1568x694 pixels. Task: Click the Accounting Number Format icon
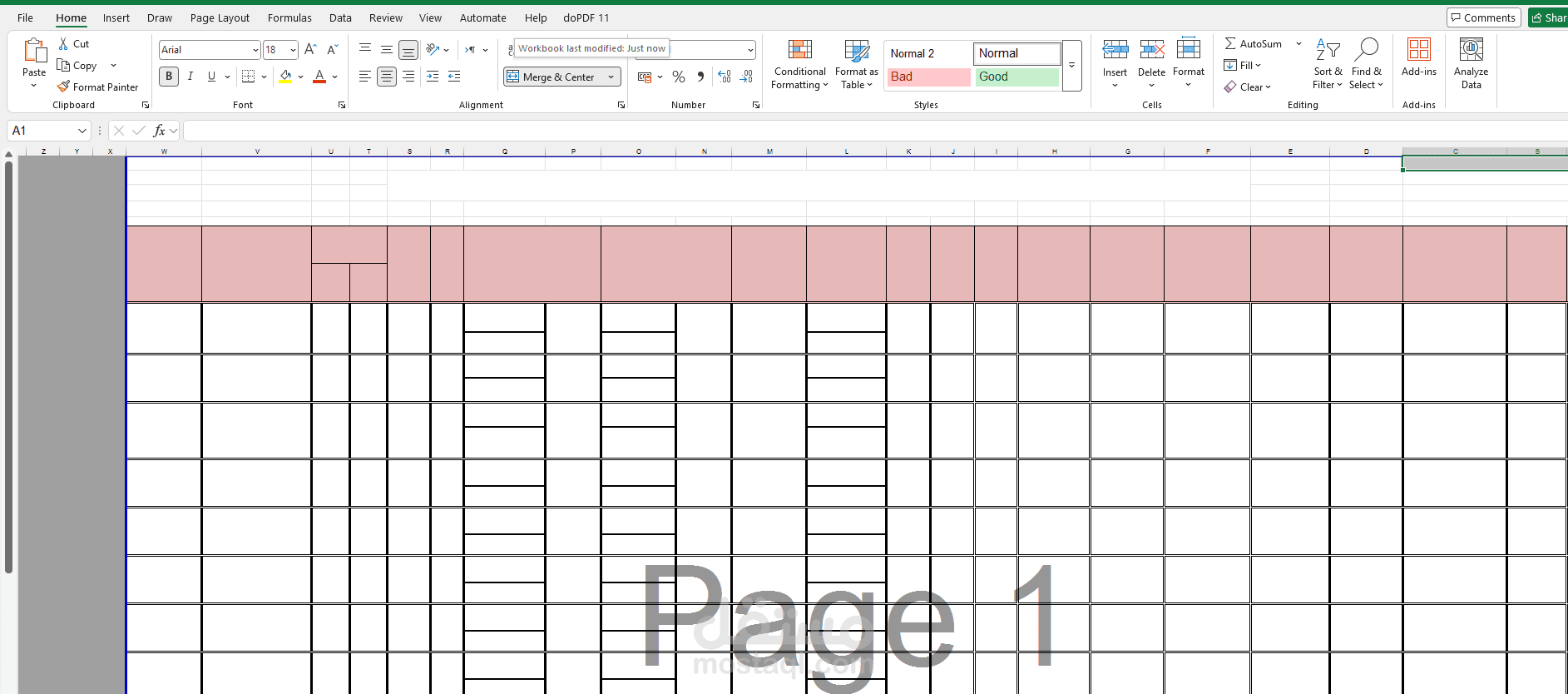(x=645, y=77)
